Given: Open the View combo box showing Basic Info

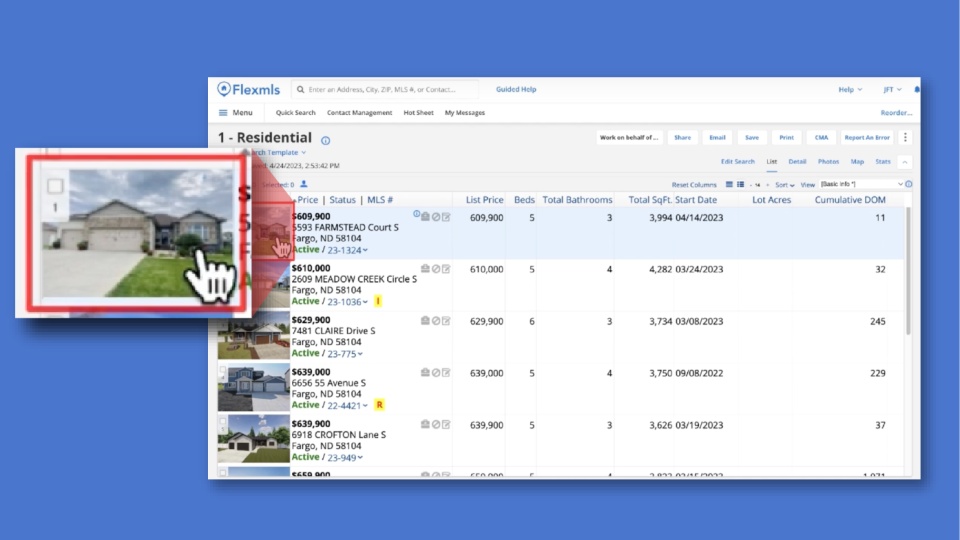Looking at the screenshot, I should pyautogui.click(x=861, y=184).
